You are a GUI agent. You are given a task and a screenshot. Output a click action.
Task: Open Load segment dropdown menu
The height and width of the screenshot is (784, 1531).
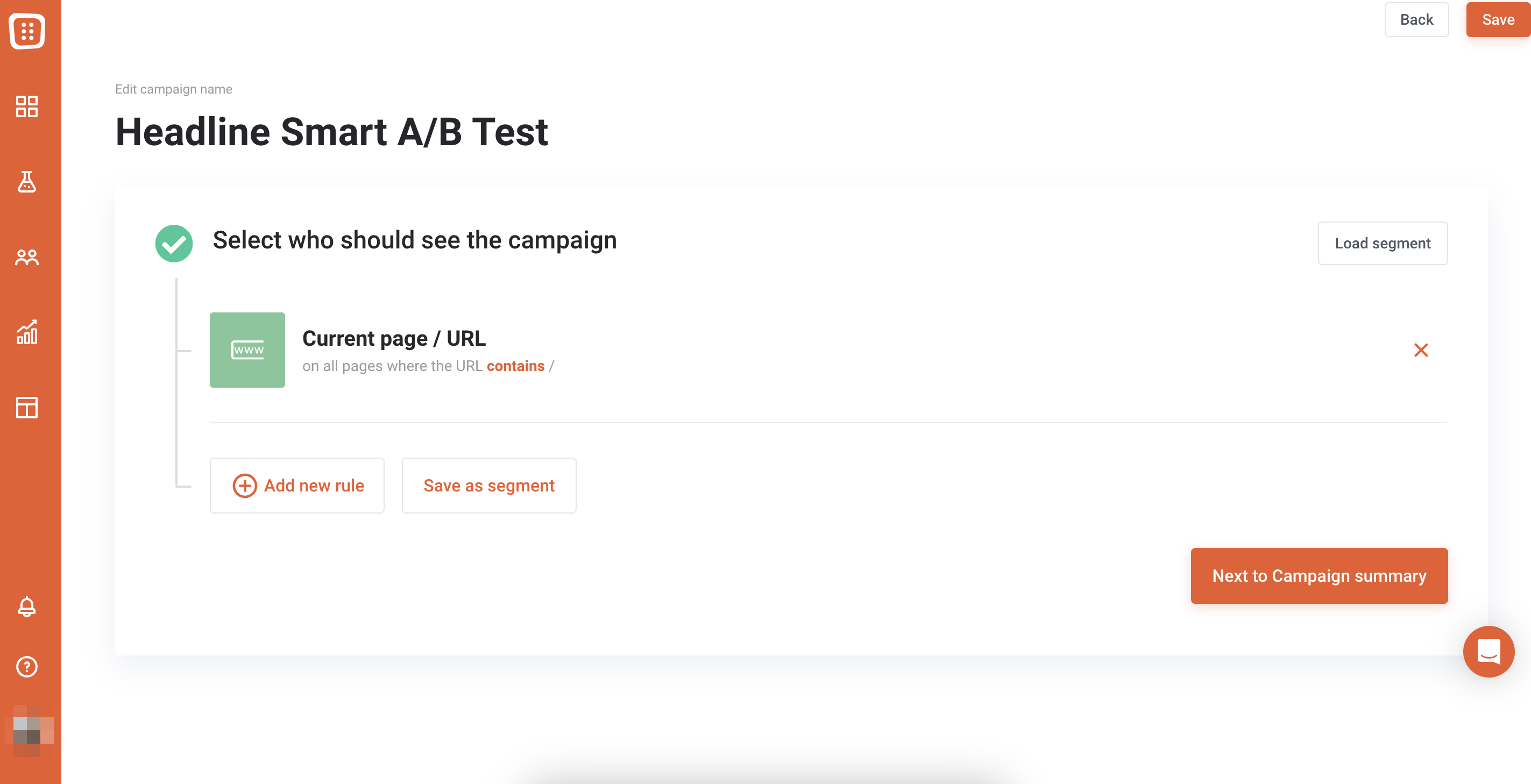point(1383,243)
